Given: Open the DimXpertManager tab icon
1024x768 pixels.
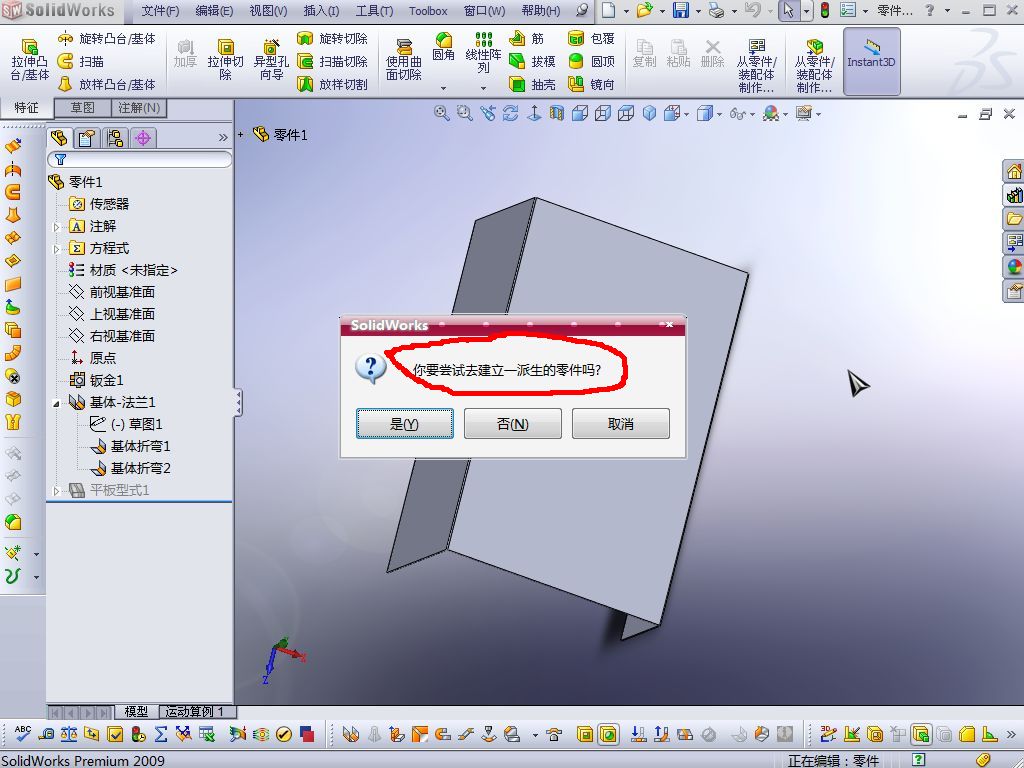Looking at the screenshot, I should point(143,138).
